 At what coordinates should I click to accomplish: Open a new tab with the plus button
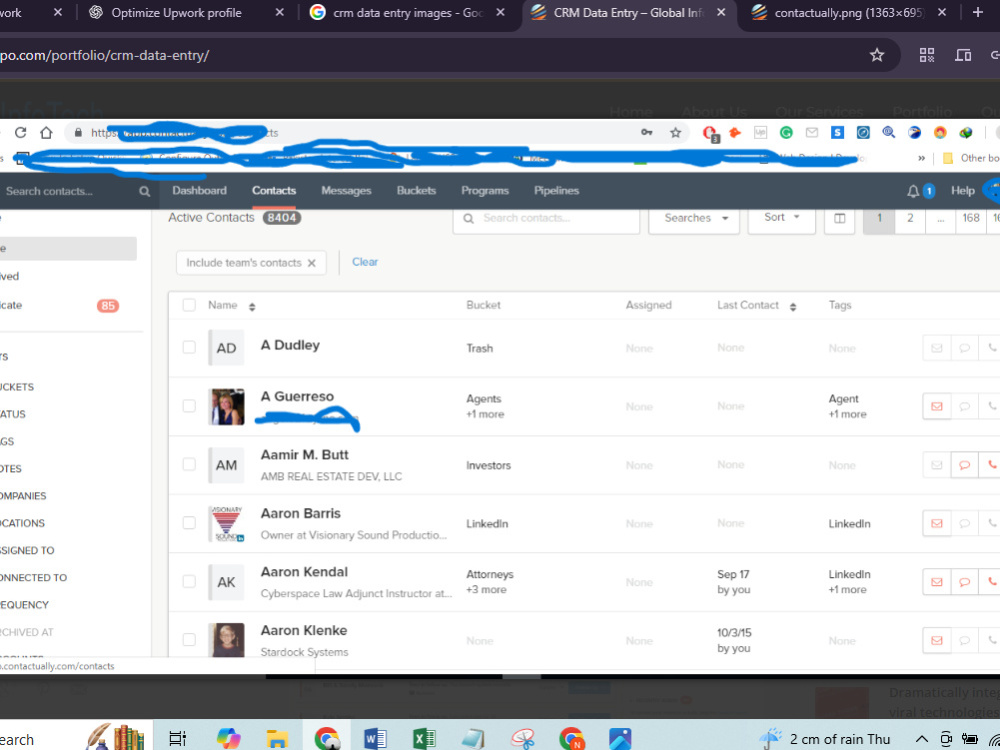coord(977,12)
